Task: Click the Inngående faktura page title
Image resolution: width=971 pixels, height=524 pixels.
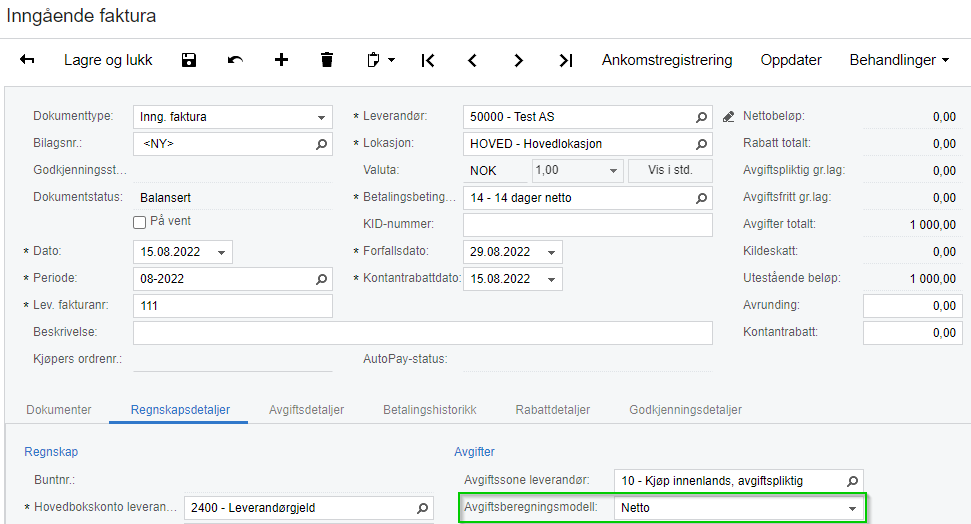Action: (81, 15)
